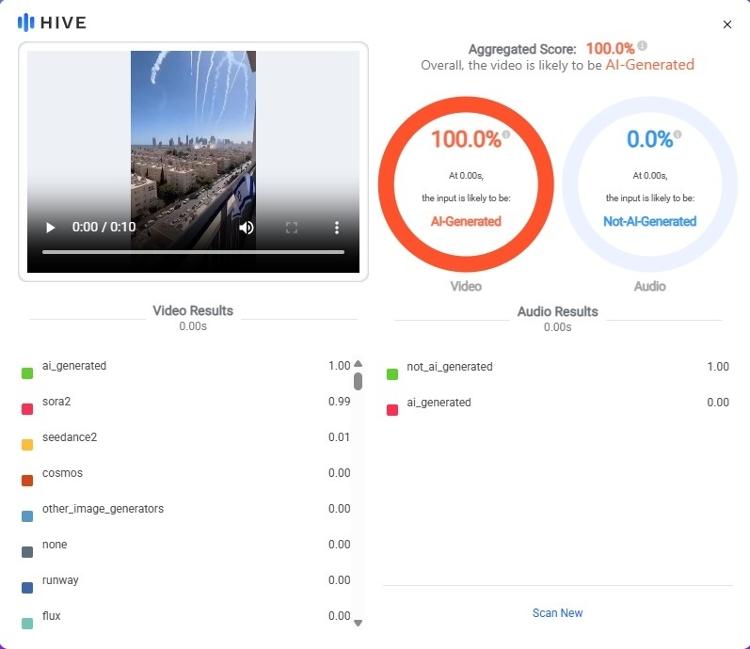Click green swatch beside video ai_generated
This screenshot has height=649, width=750.
(x=27, y=373)
